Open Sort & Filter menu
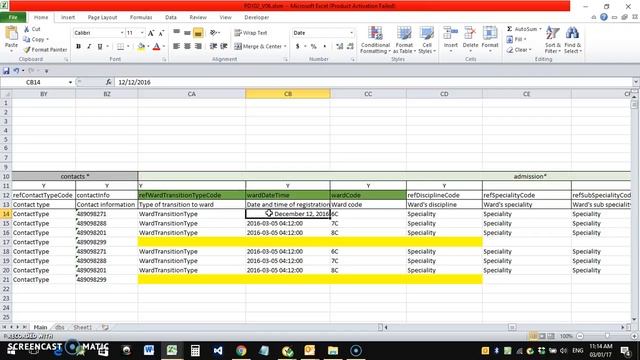 [553, 40]
